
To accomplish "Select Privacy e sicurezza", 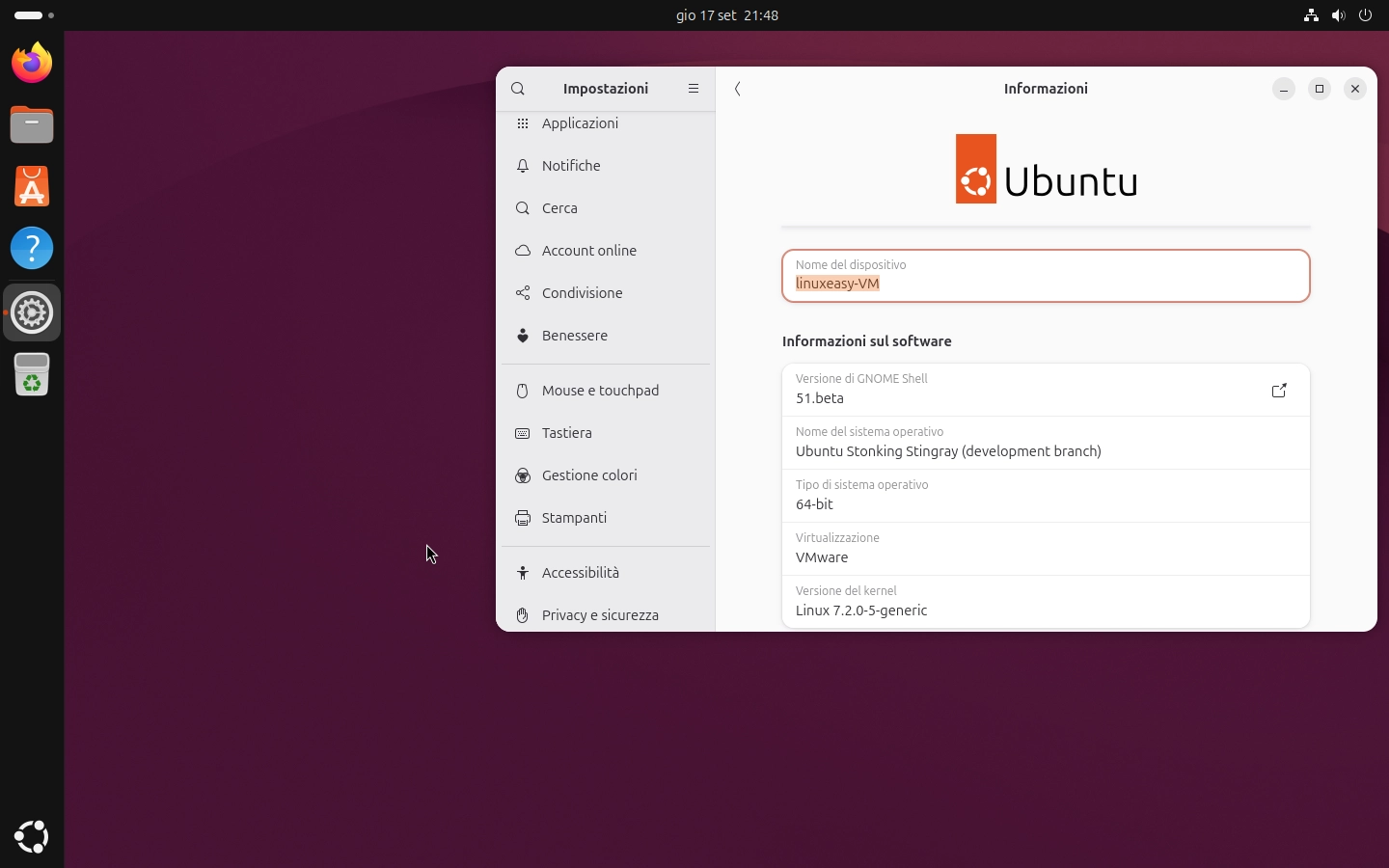I will [606, 615].
